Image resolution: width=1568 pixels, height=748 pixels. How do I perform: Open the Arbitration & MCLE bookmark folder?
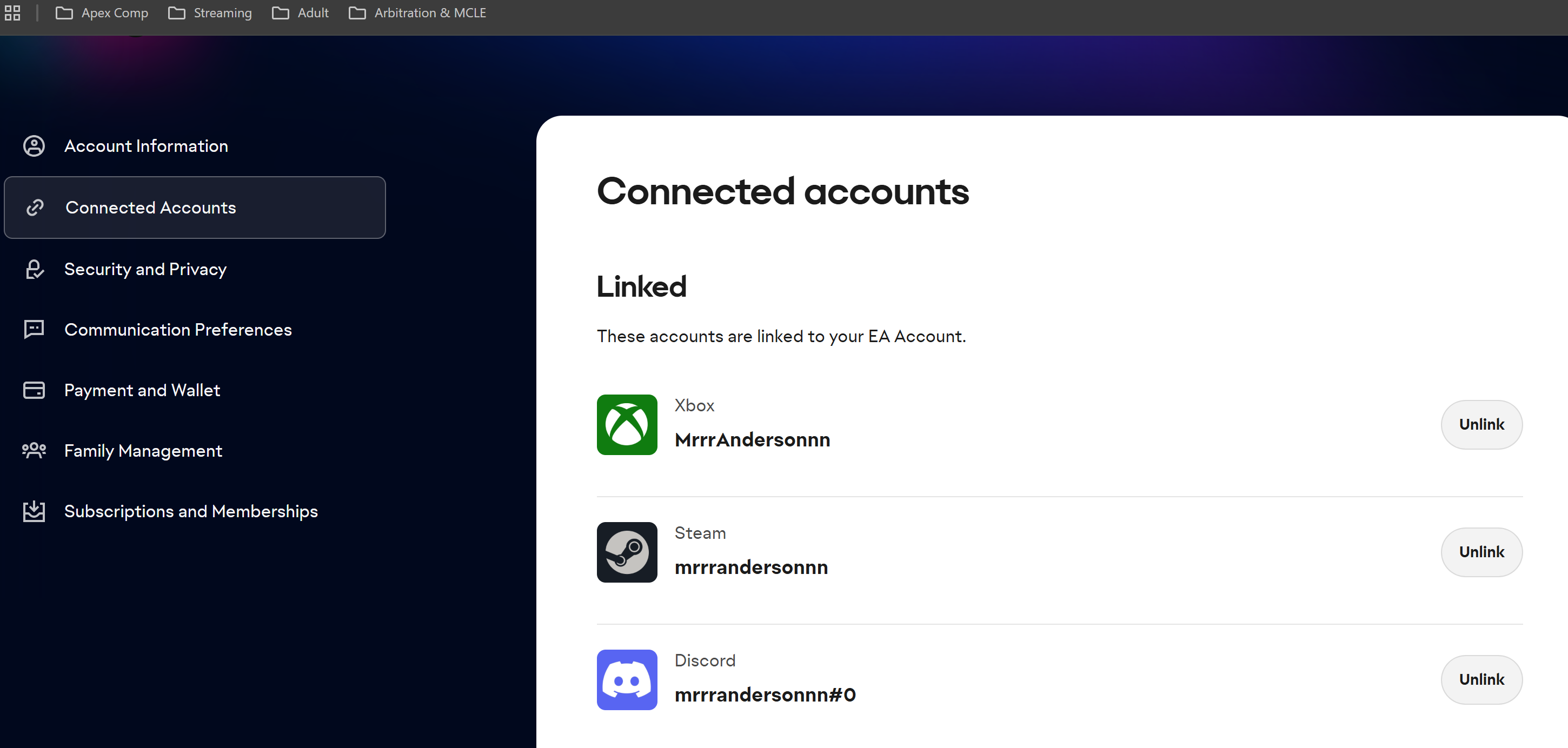417,13
